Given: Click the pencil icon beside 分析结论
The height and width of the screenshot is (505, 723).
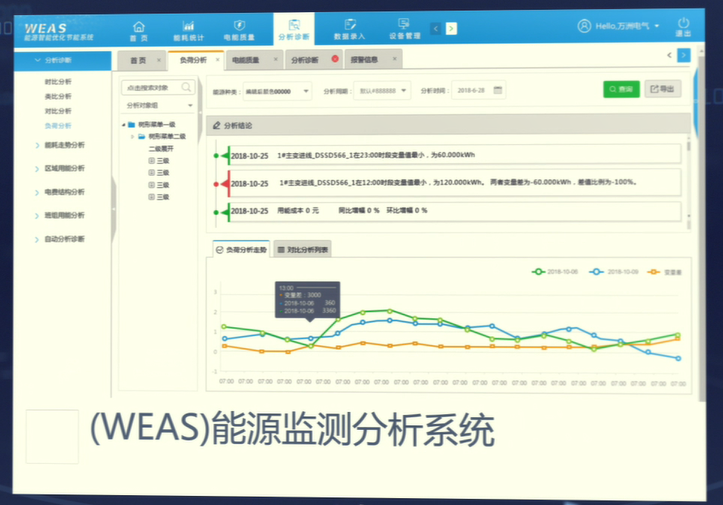Looking at the screenshot, I should [x=216, y=125].
